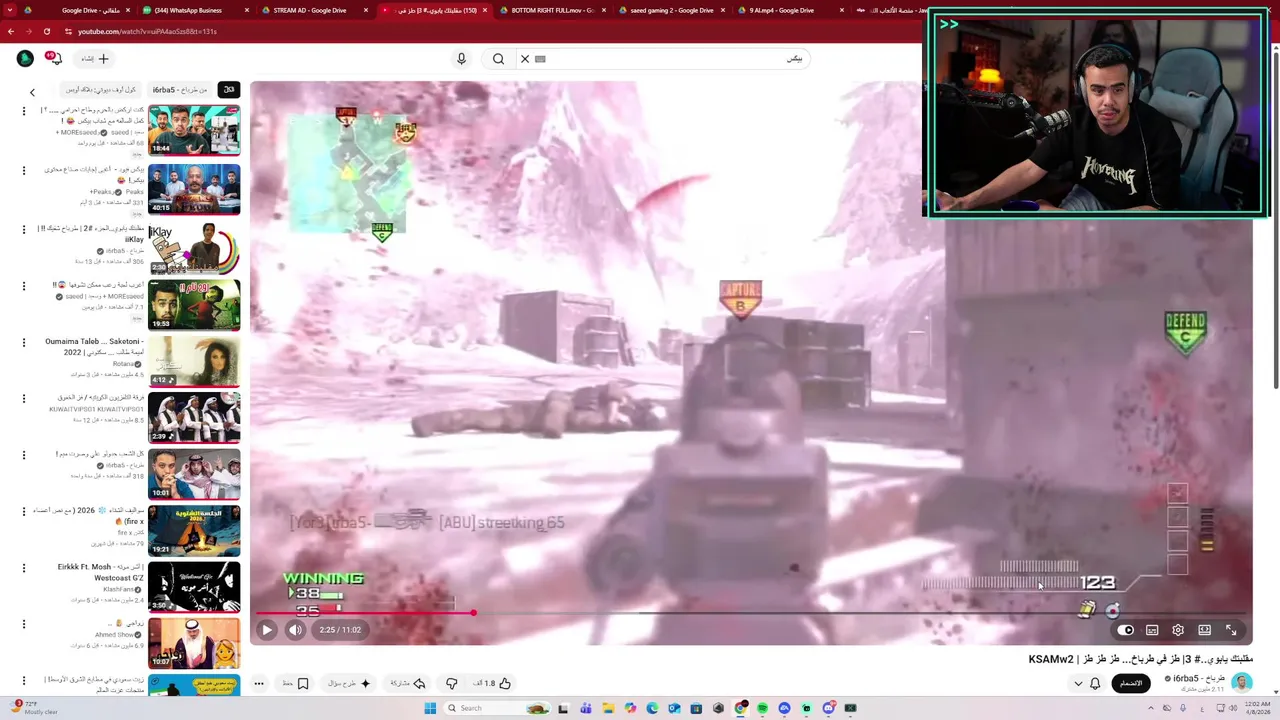
Task: Switch to 9 AI.mp4 - Google Drive tab
Action: (790, 10)
